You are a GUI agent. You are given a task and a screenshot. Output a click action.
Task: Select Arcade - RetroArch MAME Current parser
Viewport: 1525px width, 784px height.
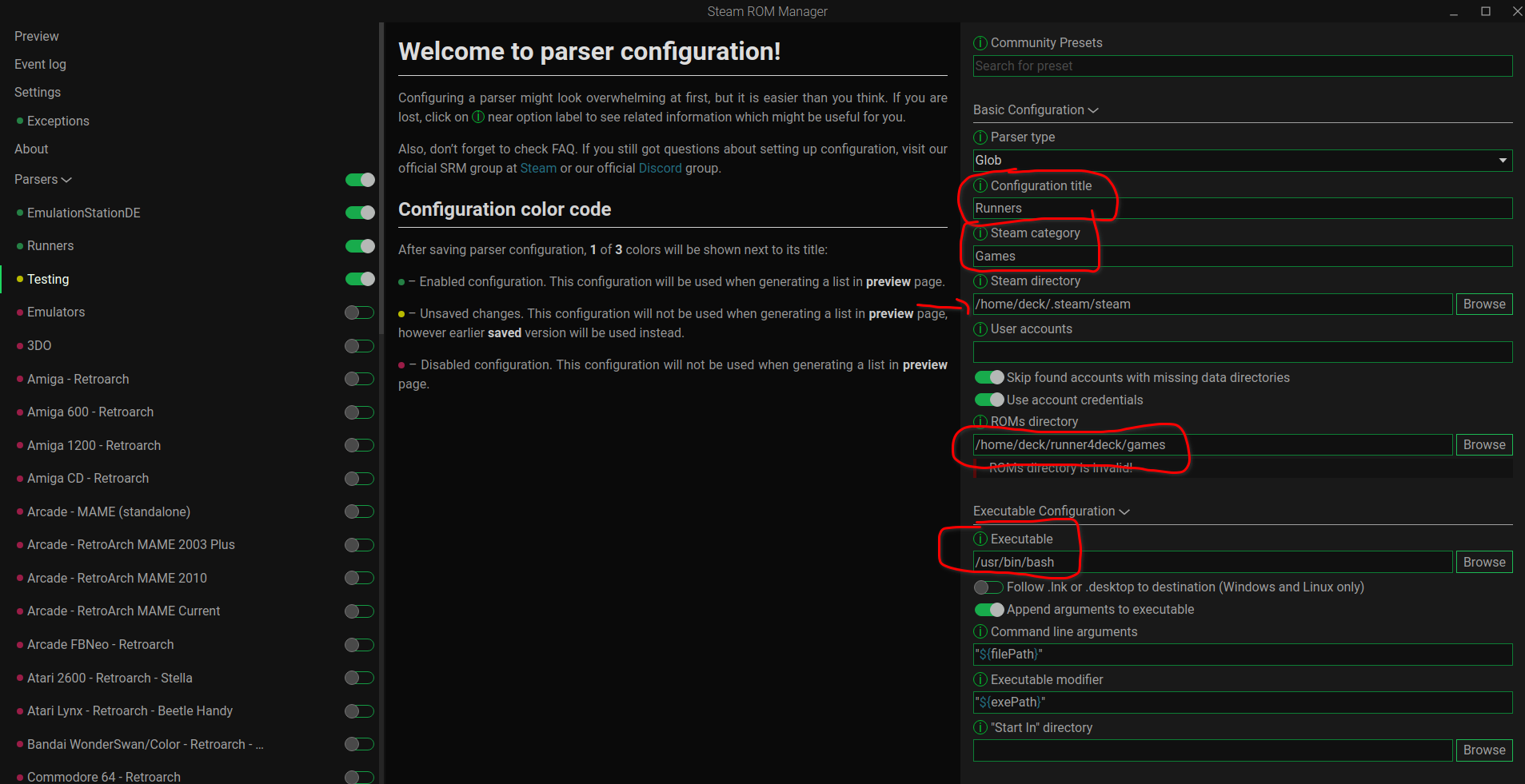(x=124, y=611)
